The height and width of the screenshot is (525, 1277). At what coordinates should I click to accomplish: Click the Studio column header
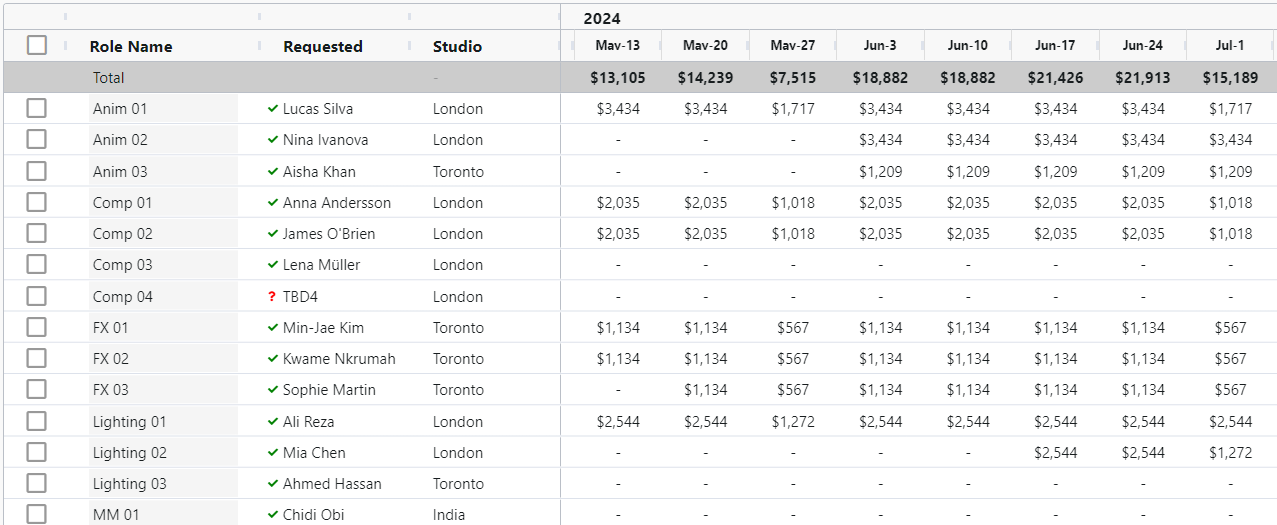point(457,46)
